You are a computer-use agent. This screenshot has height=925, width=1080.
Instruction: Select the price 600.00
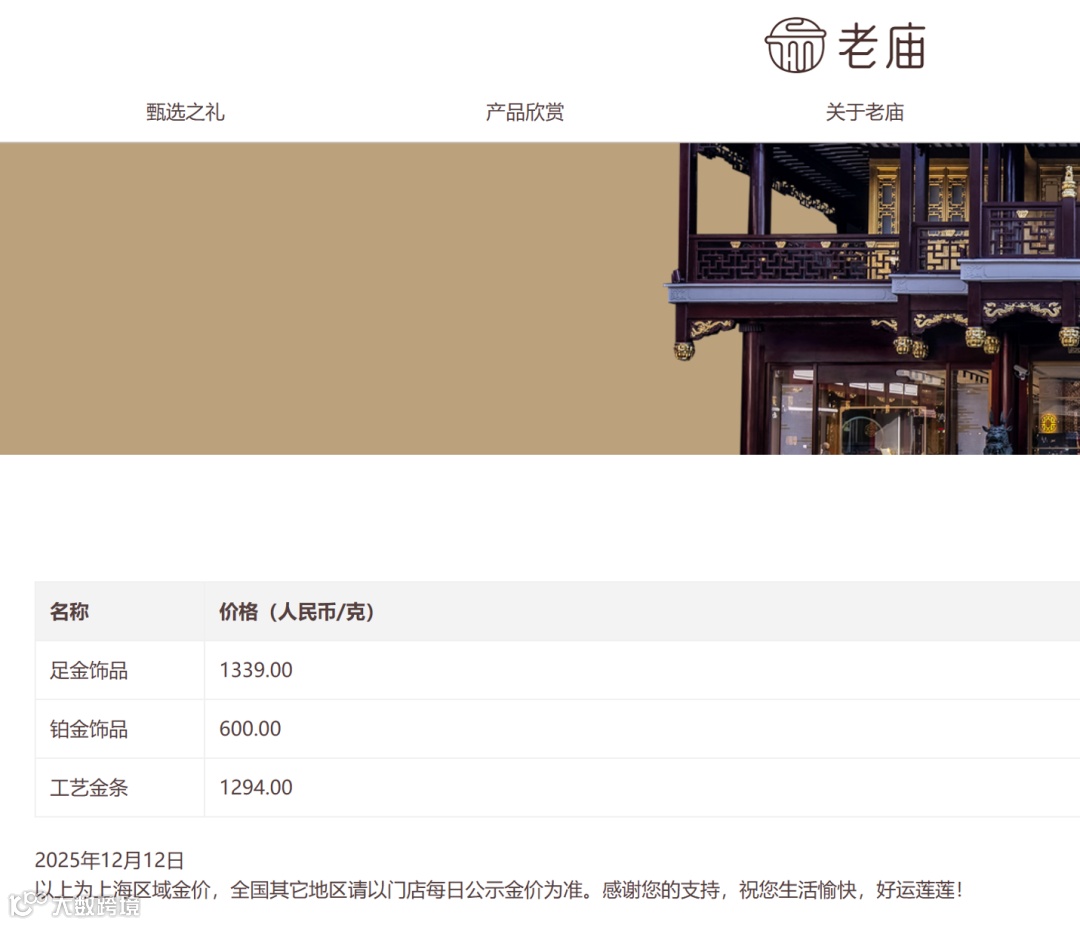click(250, 729)
